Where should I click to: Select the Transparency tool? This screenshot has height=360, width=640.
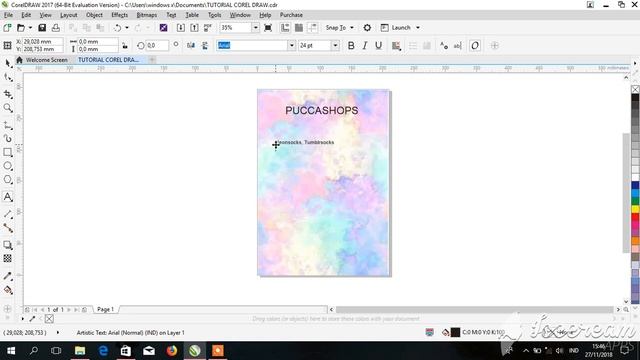[8, 259]
